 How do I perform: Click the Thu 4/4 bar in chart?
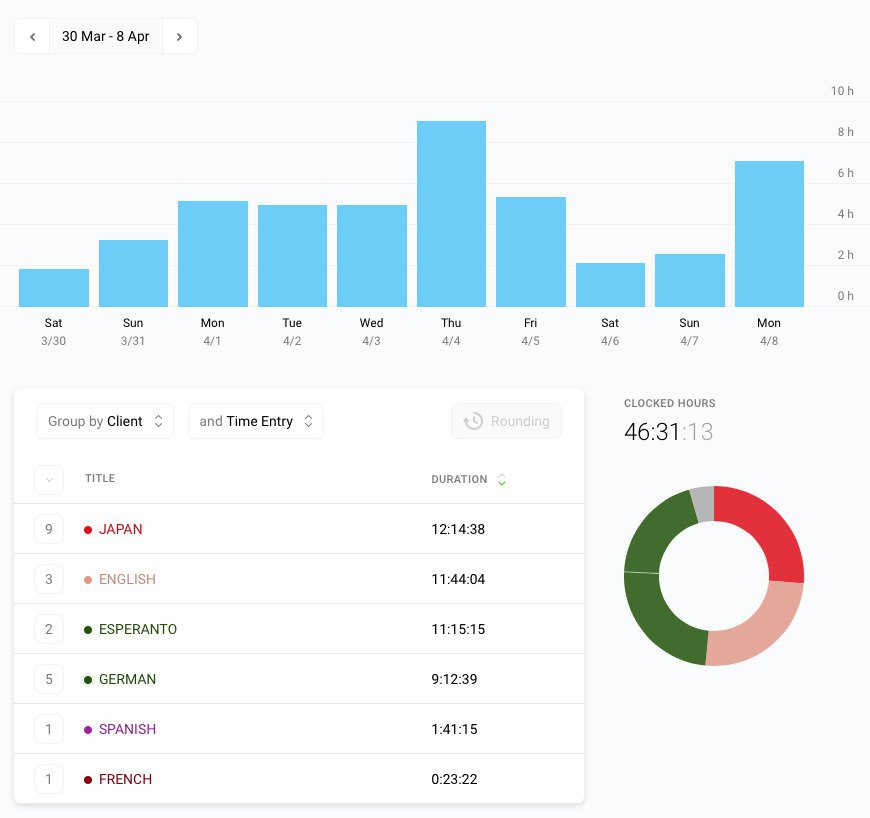coord(451,214)
